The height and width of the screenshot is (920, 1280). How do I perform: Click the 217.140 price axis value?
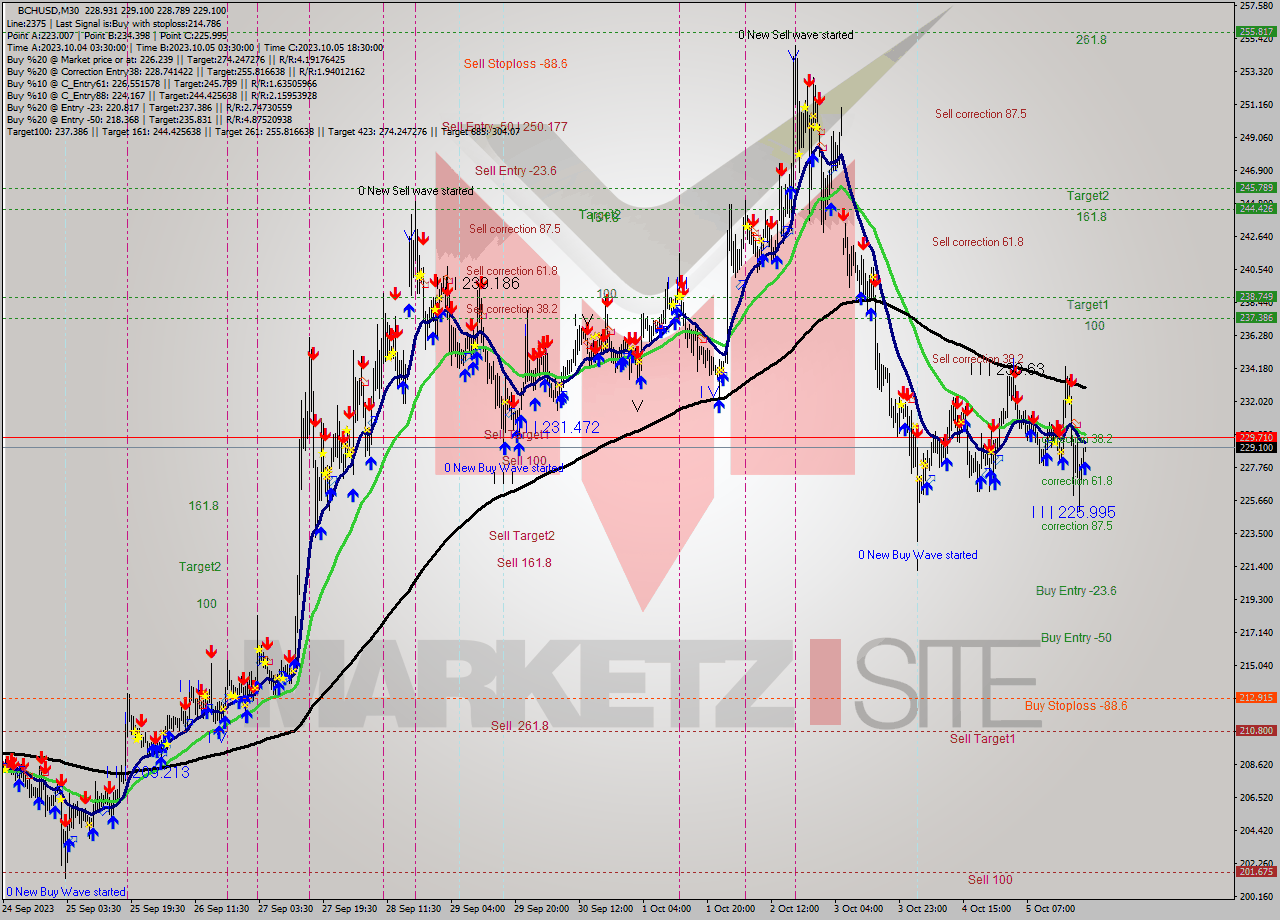[x=1256, y=632]
